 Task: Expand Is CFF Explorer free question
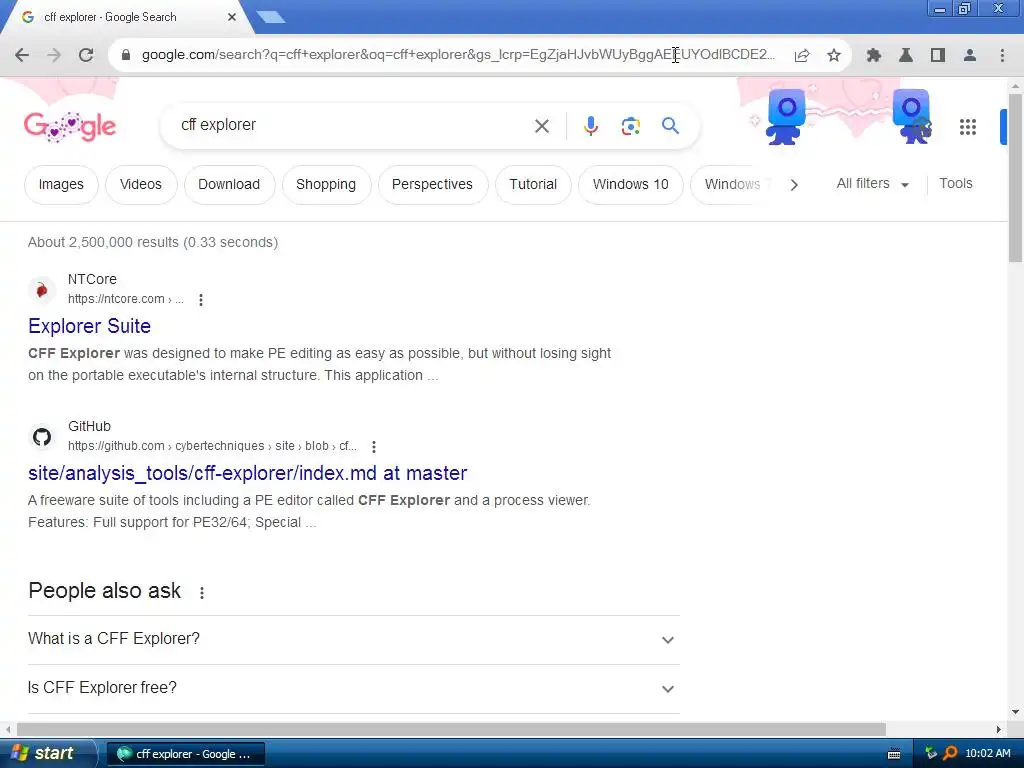[353, 688]
